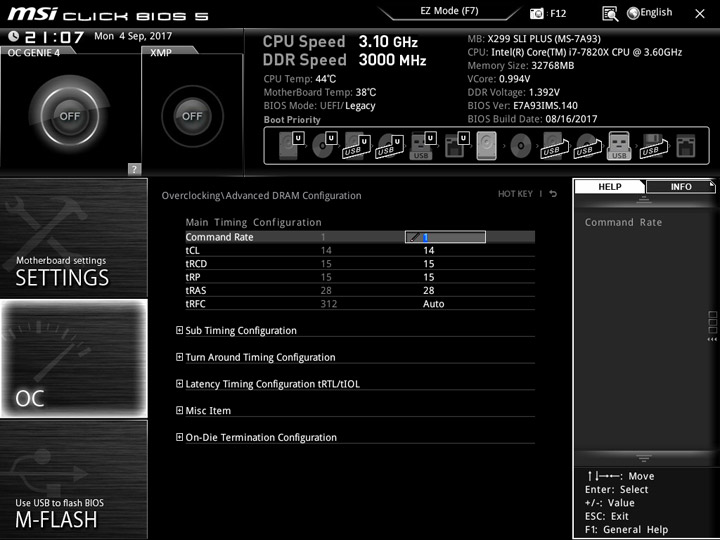
Task: Switch to EZ Mode (F7)
Action: (x=450, y=11)
